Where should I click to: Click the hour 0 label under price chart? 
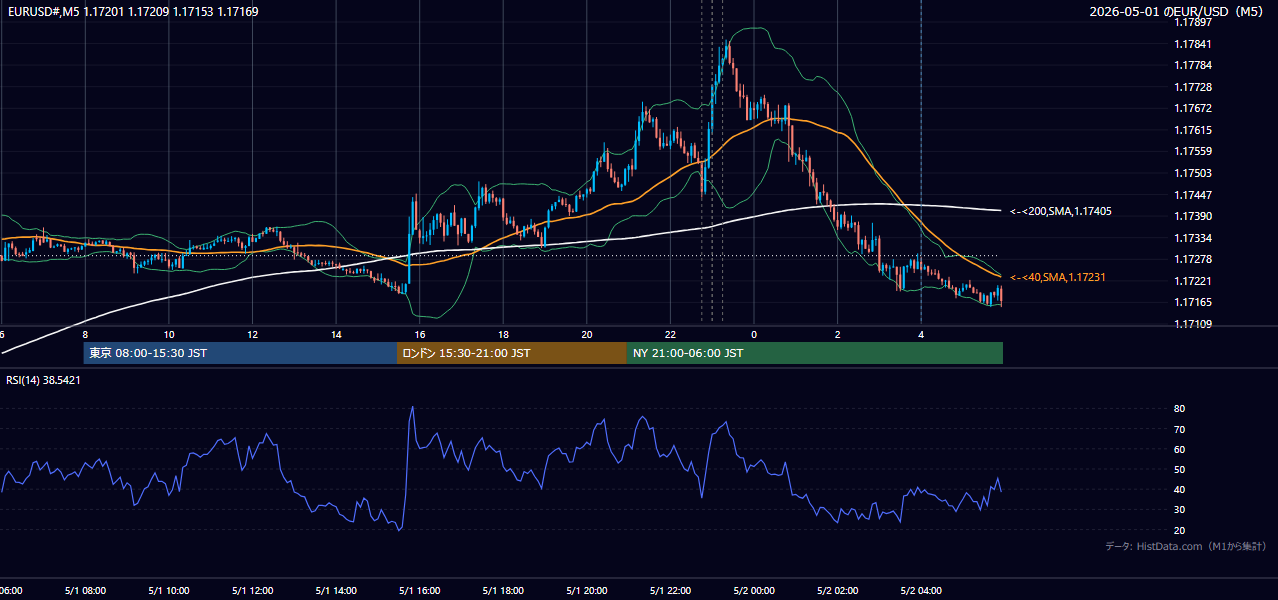coord(754,334)
